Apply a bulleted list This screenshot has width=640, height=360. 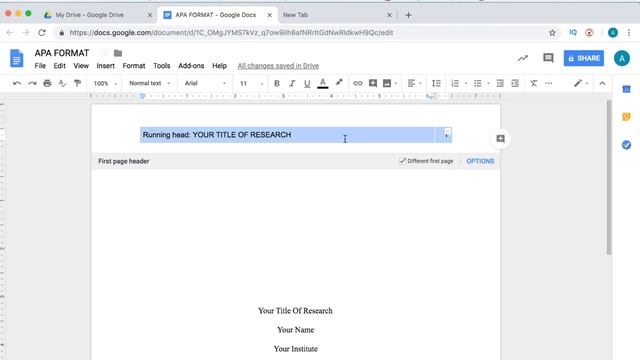[478, 83]
